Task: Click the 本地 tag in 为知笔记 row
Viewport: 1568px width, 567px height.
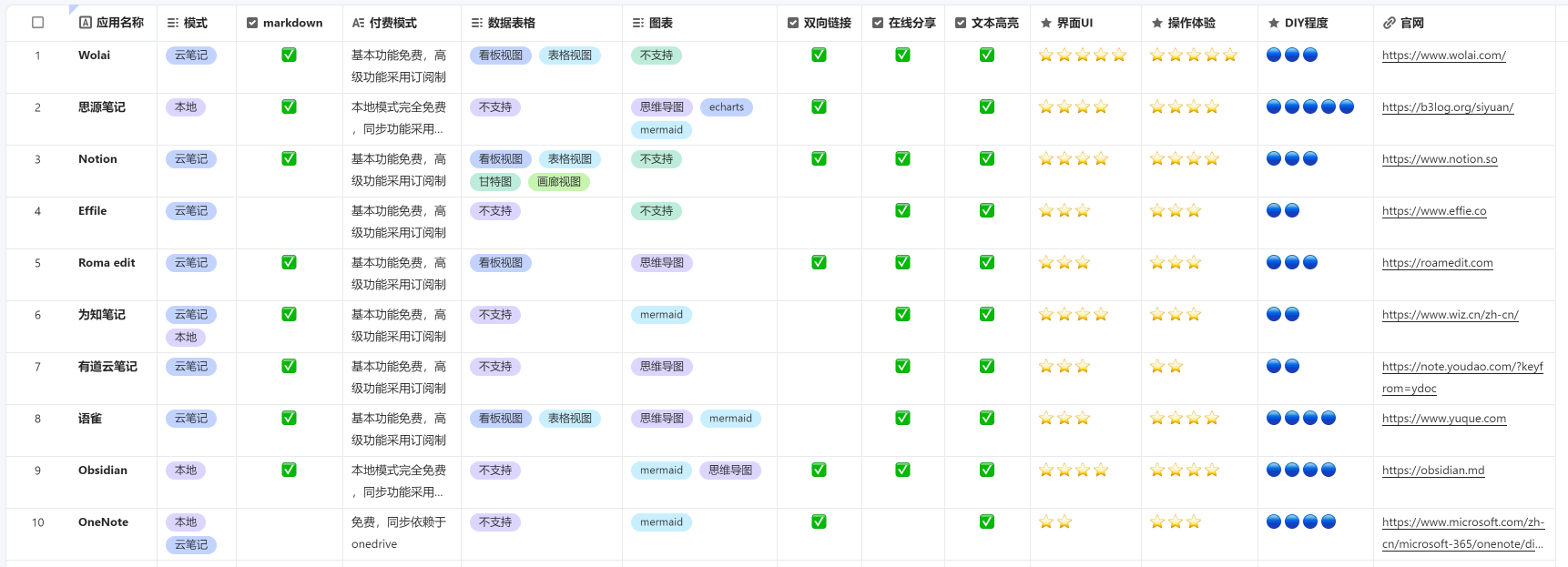Action: pyautogui.click(x=186, y=338)
